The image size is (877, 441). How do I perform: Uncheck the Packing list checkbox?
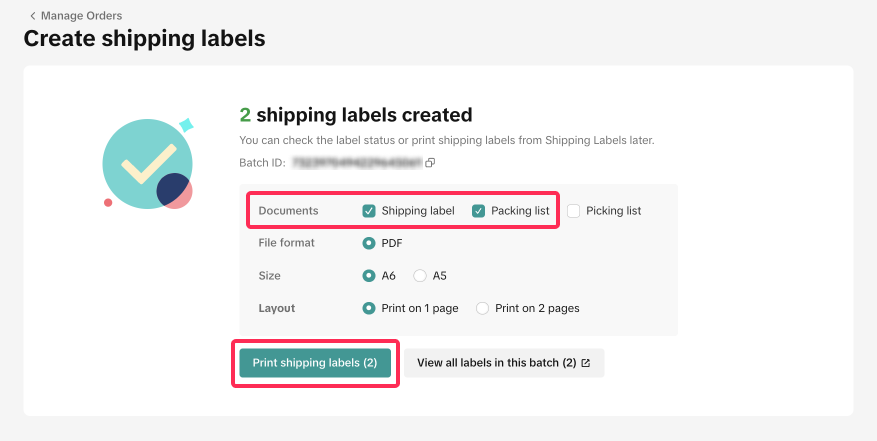(478, 211)
